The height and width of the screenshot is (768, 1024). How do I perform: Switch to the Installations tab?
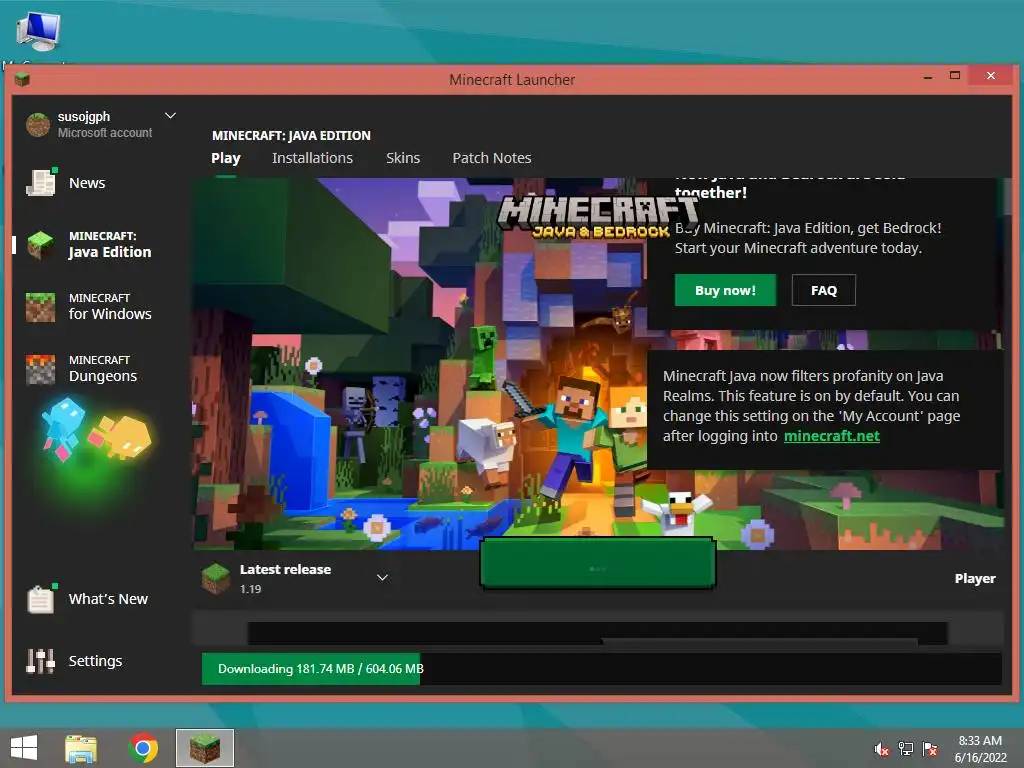(x=312, y=158)
